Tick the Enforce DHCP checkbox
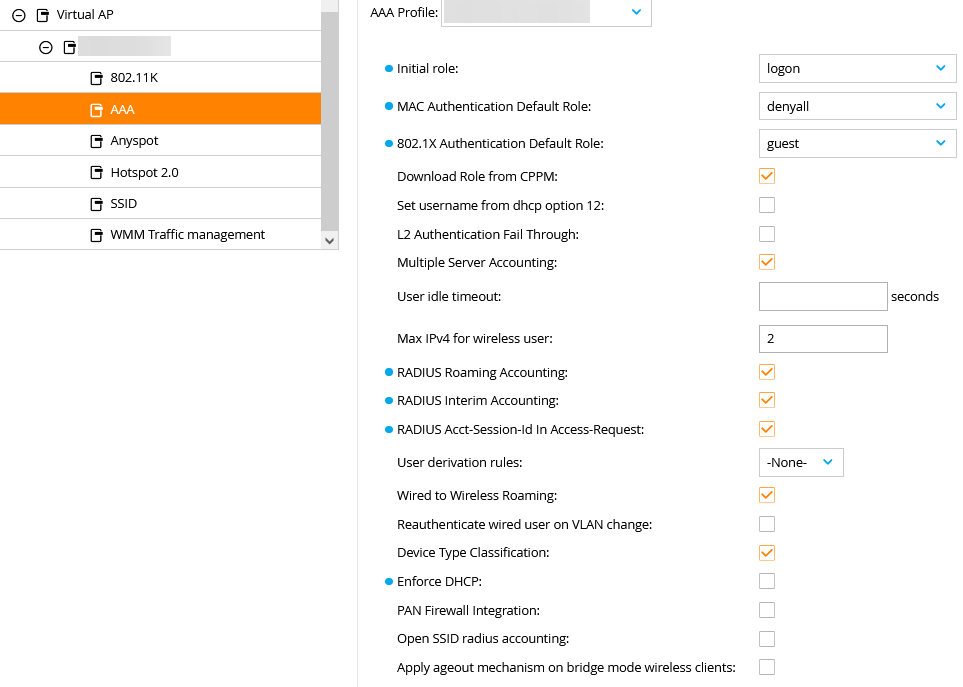The width and height of the screenshot is (963, 687). (767, 581)
